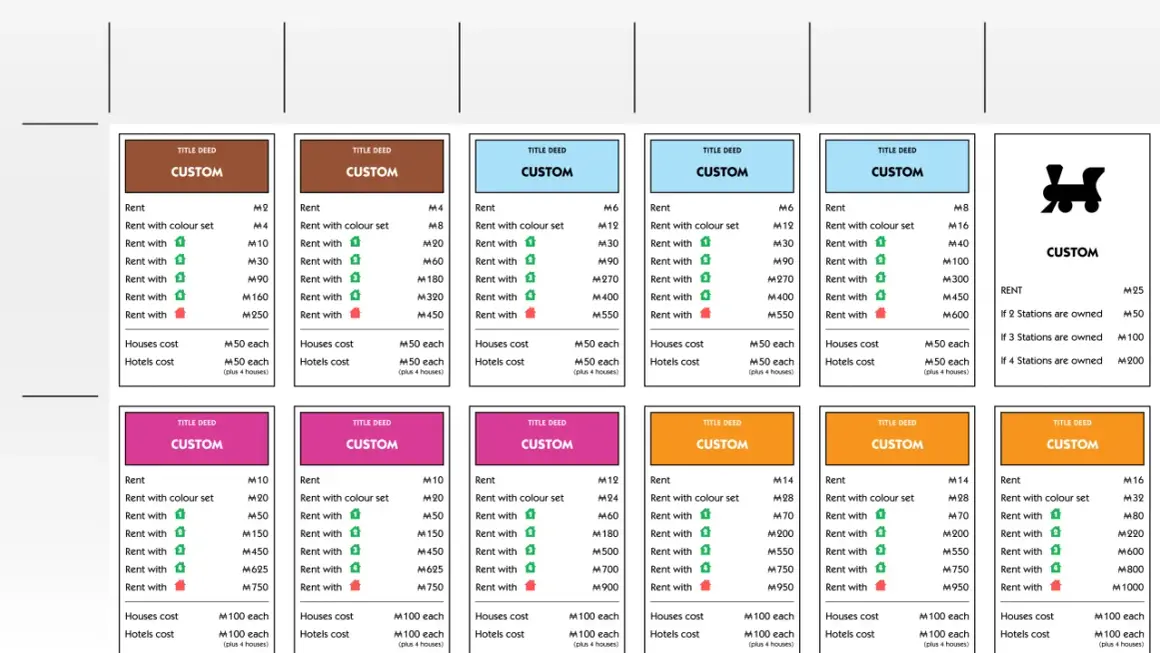Click green house icon beside M500 rent
Image resolution: width=1160 pixels, height=653 pixels.
(x=530, y=550)
